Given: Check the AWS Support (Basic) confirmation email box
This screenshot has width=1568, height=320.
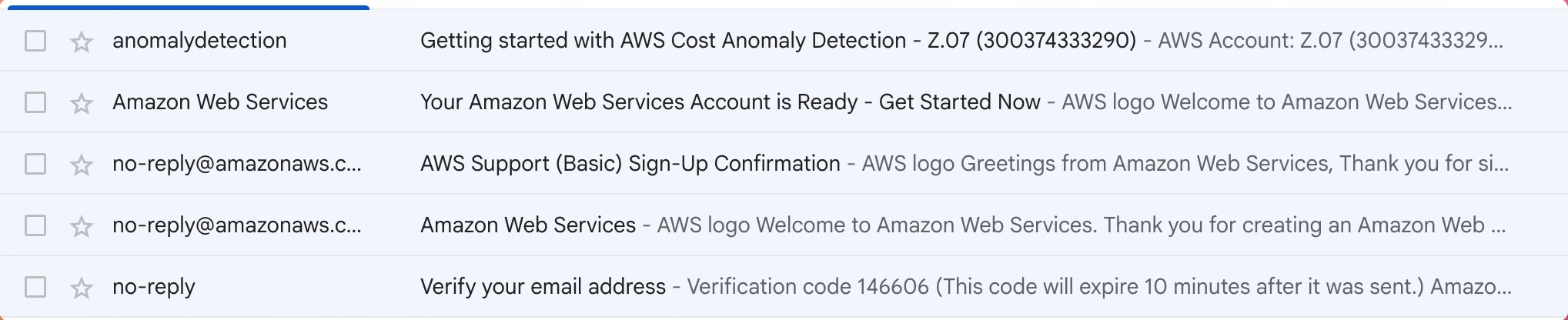Looking at the screenshot, I should pos(35,164).
